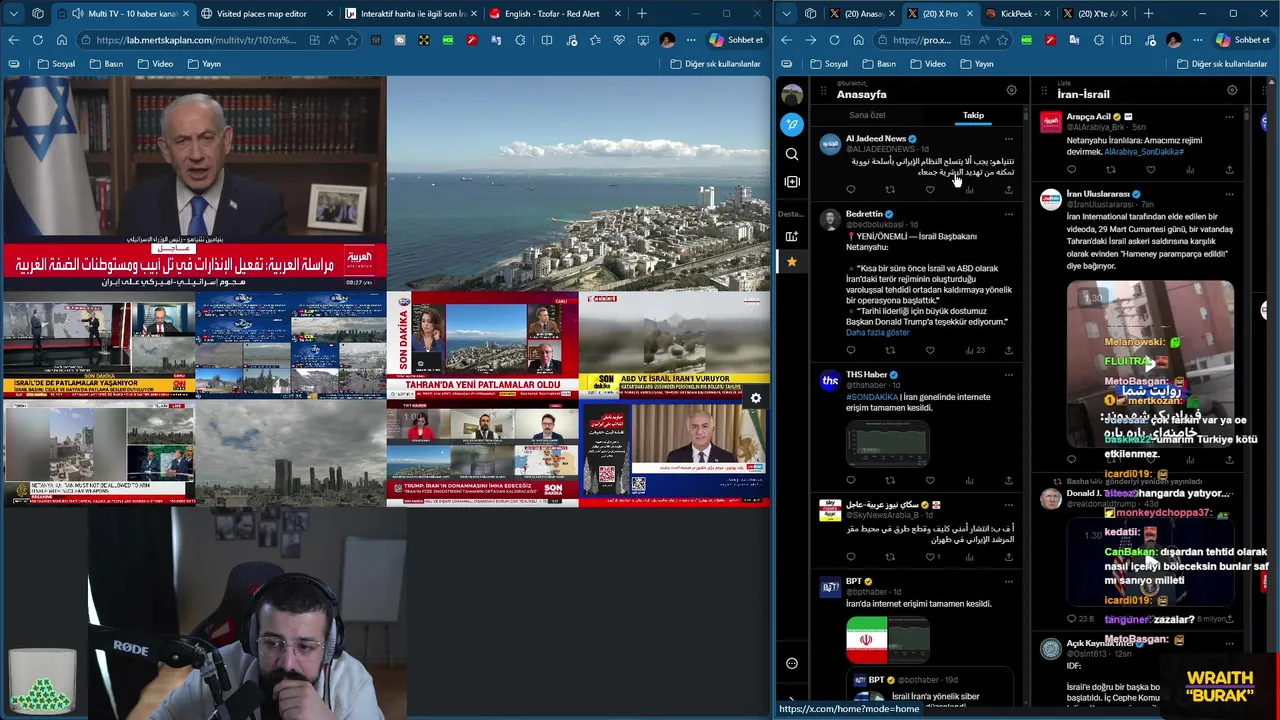Go home in left browser toolbar
Screen dimensions: 1280x720
point(61,40)
